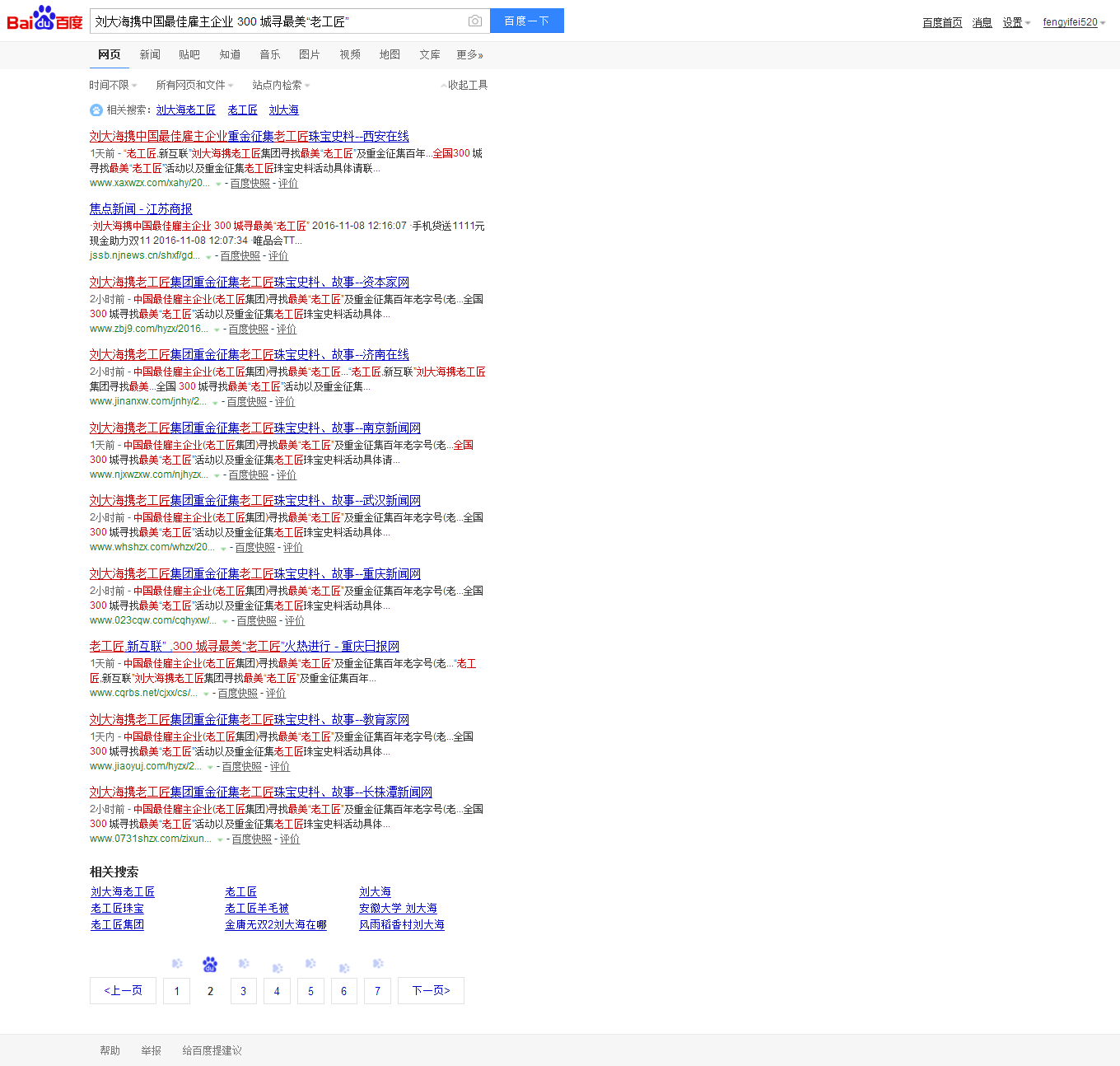Switch to 贴吧 tab
This screenshot has width=1120, height=1066.
pos(189,54)
